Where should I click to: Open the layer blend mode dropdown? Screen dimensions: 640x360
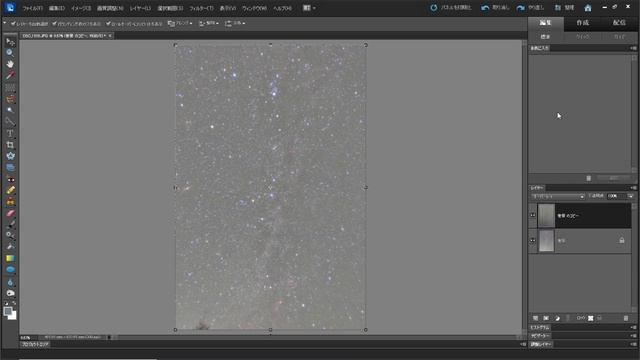[557, 196]
